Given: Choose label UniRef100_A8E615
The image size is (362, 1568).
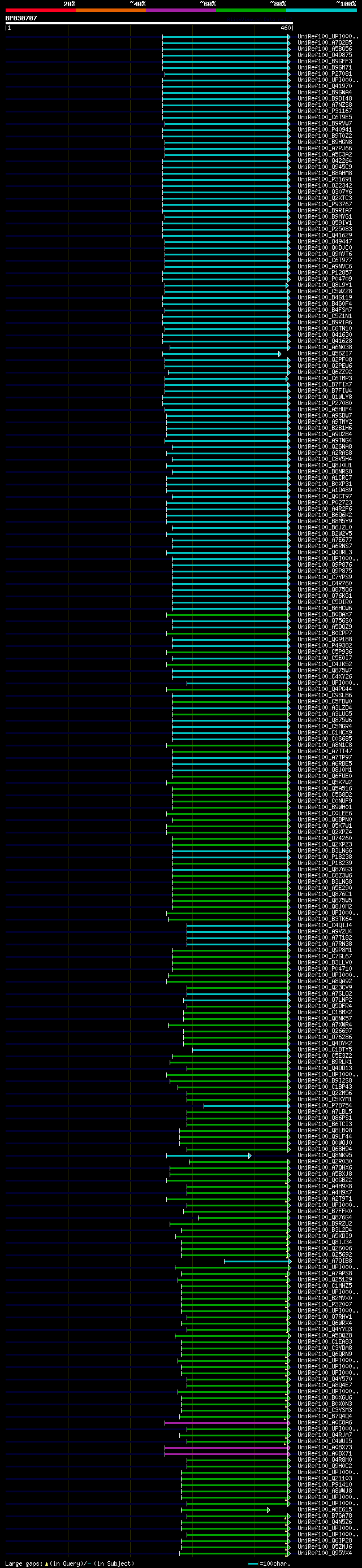Looking at the screenshot, I should click(x=324, y=1510).
